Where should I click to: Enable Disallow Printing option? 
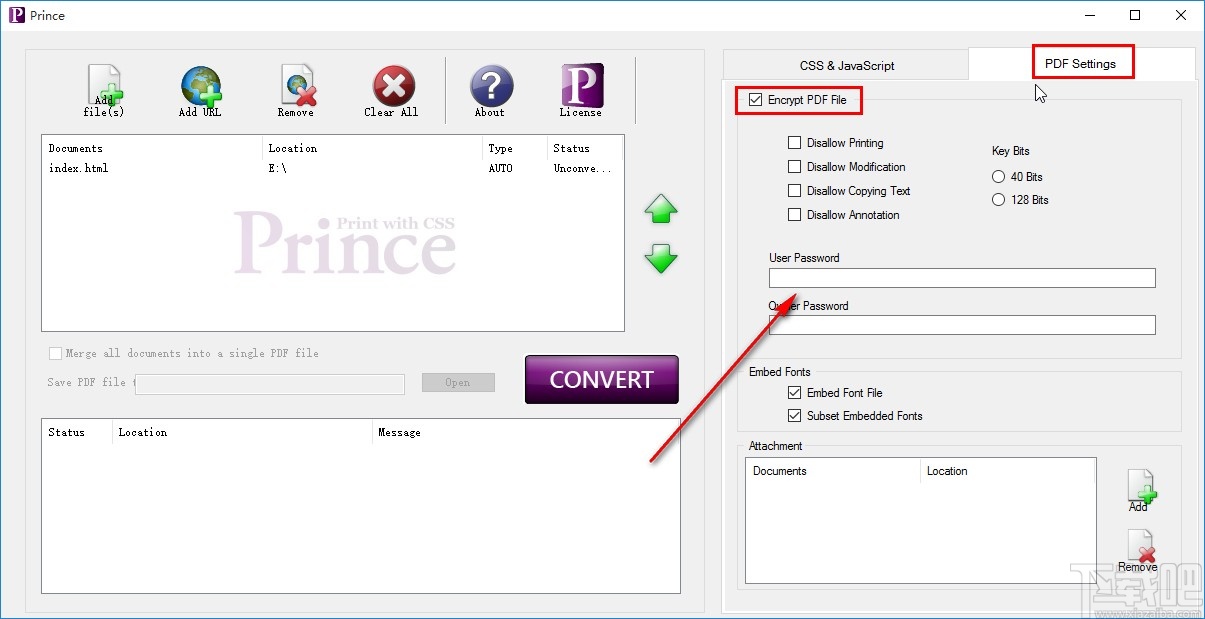[795, 143]
